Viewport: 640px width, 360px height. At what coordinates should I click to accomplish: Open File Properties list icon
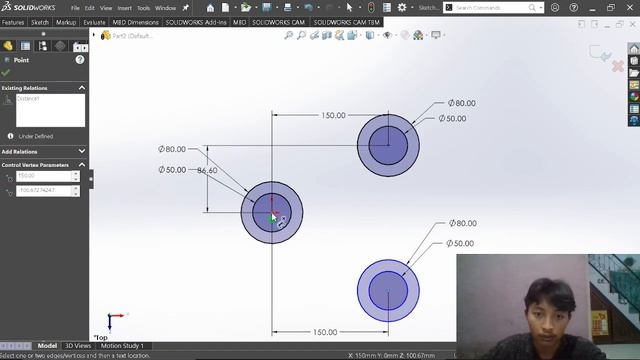click(x=387, y=8)
